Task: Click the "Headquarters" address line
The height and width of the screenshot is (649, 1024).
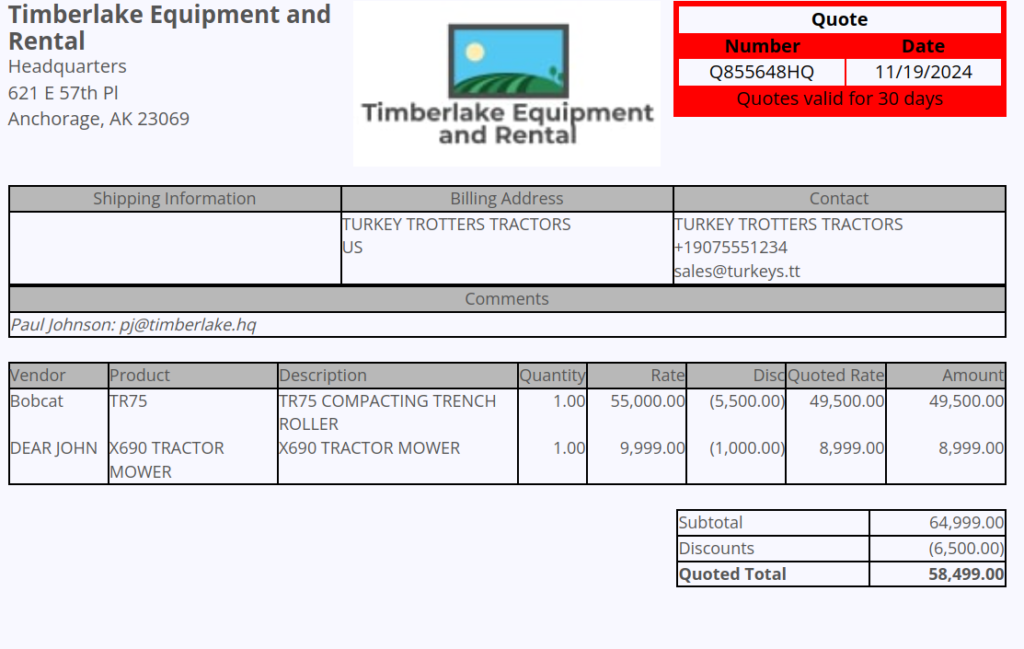Action: coord(67,67)
